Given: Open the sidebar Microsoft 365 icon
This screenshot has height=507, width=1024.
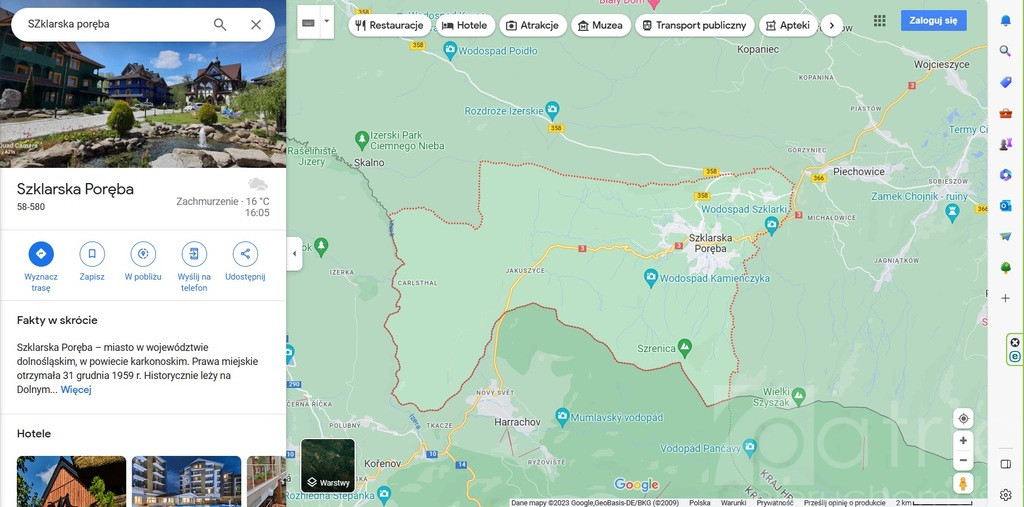Looking at the screenshot, I should [1006, 174].
